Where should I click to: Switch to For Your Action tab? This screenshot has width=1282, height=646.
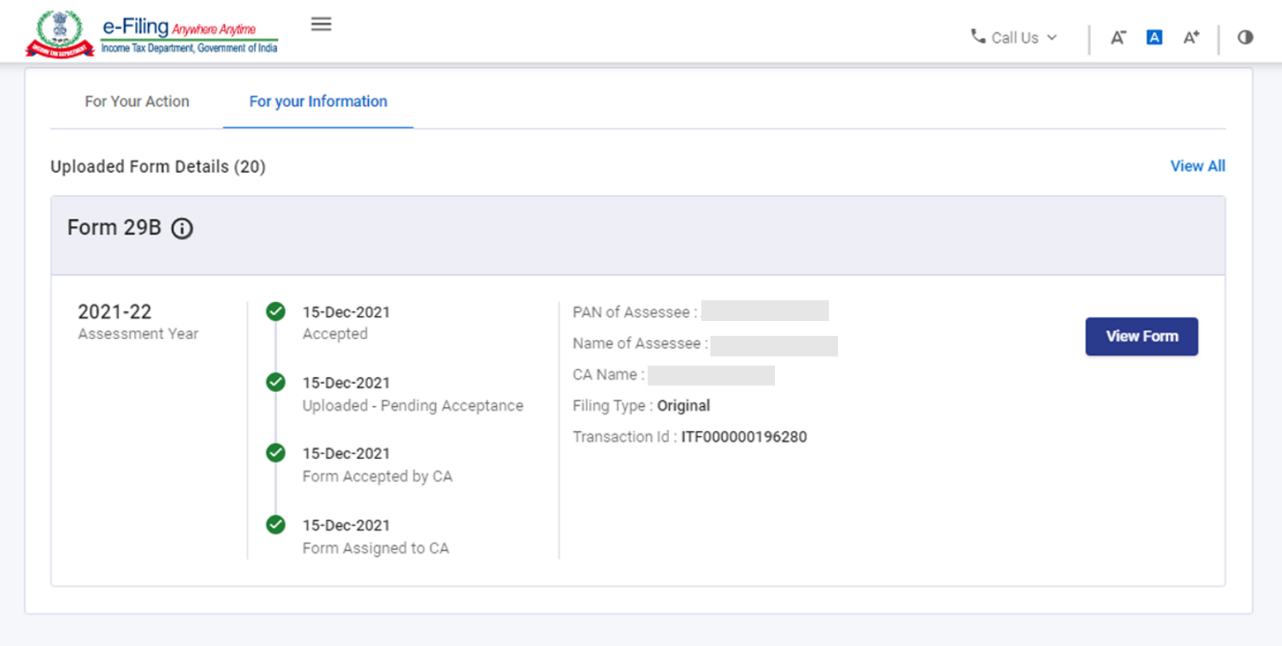[x=137, y=101]
